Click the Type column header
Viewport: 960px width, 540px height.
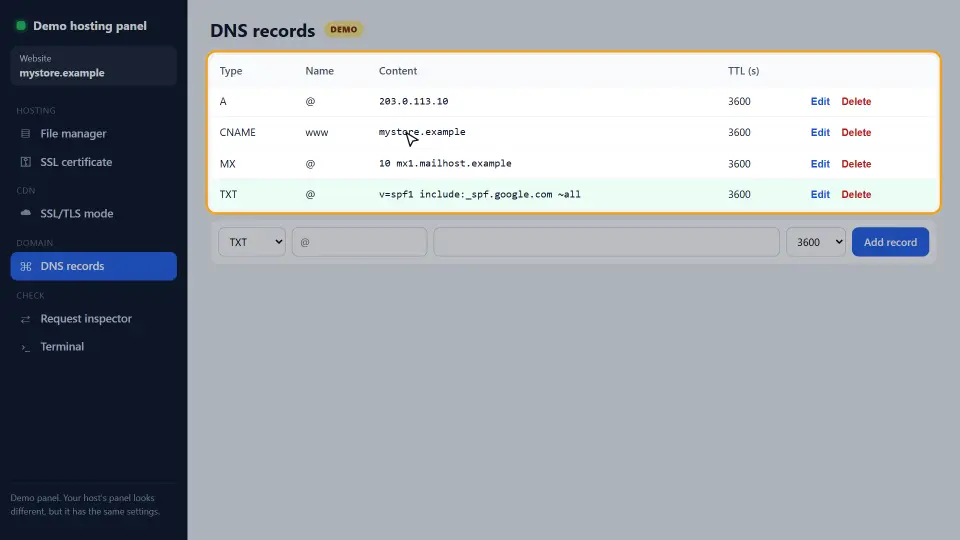point(231,70)
